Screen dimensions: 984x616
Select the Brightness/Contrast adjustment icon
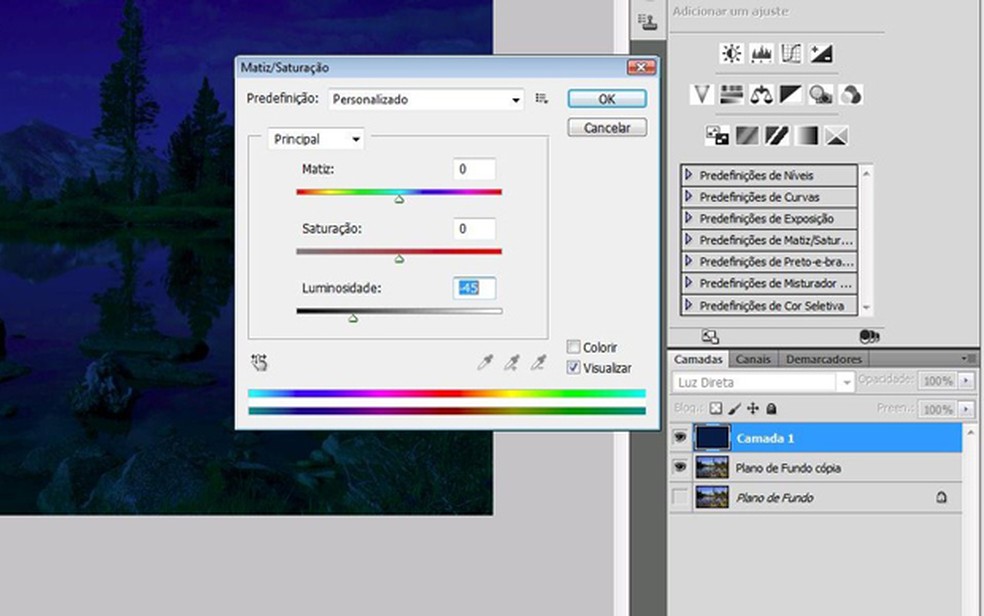coord(732,54)
